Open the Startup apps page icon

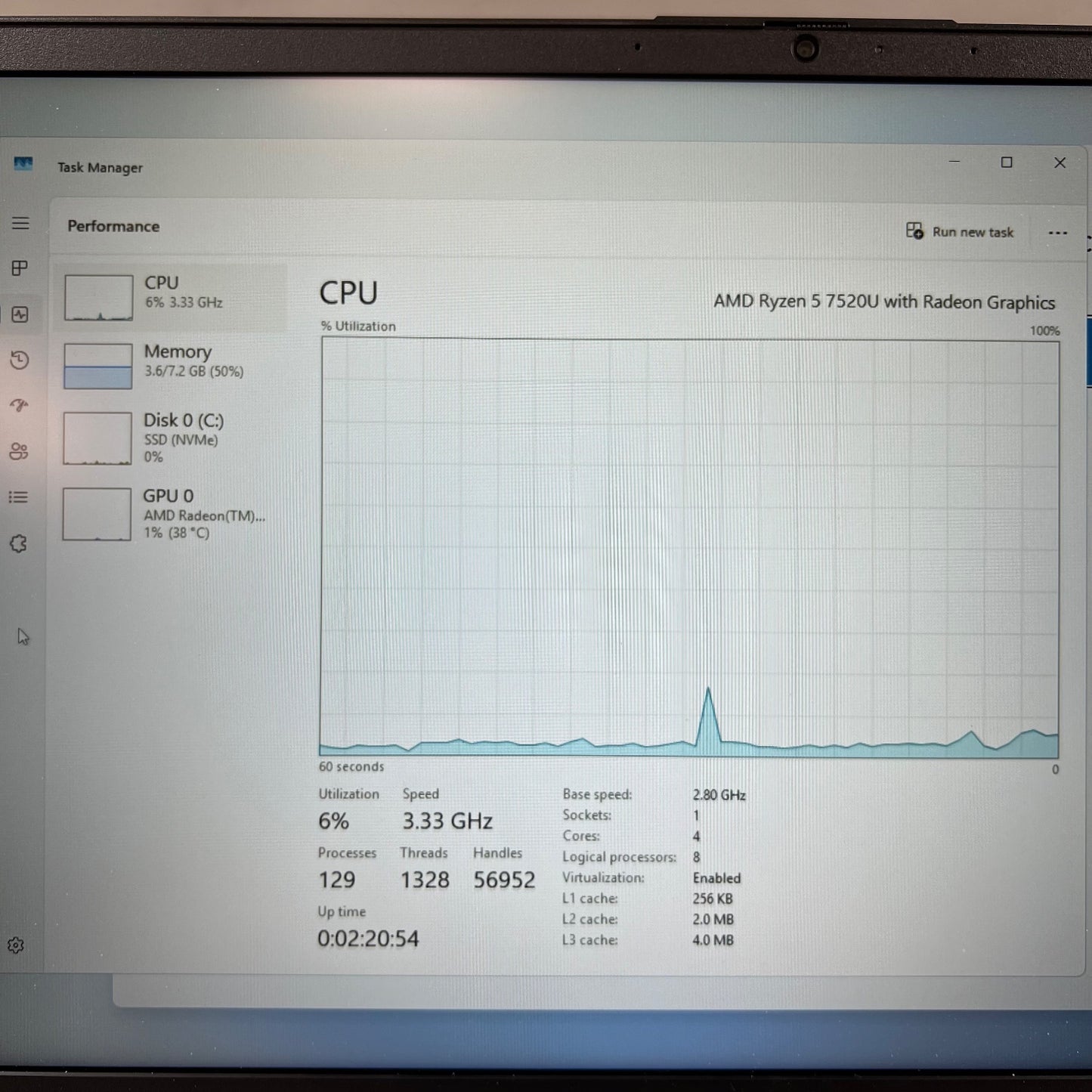[x=19, y=406]
